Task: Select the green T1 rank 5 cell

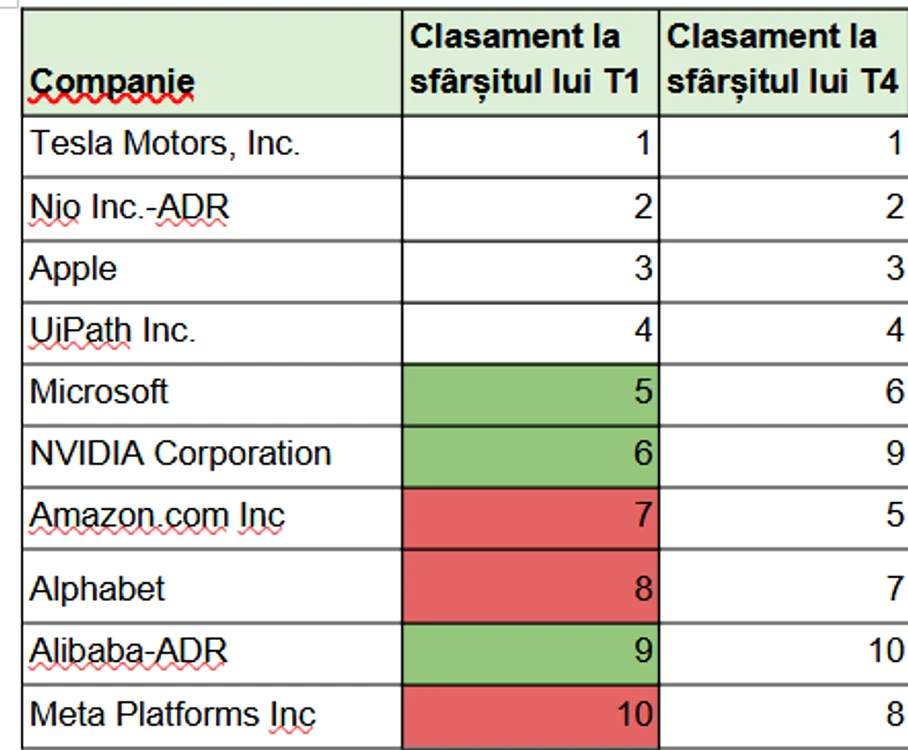Action: [x=530, y=395]
